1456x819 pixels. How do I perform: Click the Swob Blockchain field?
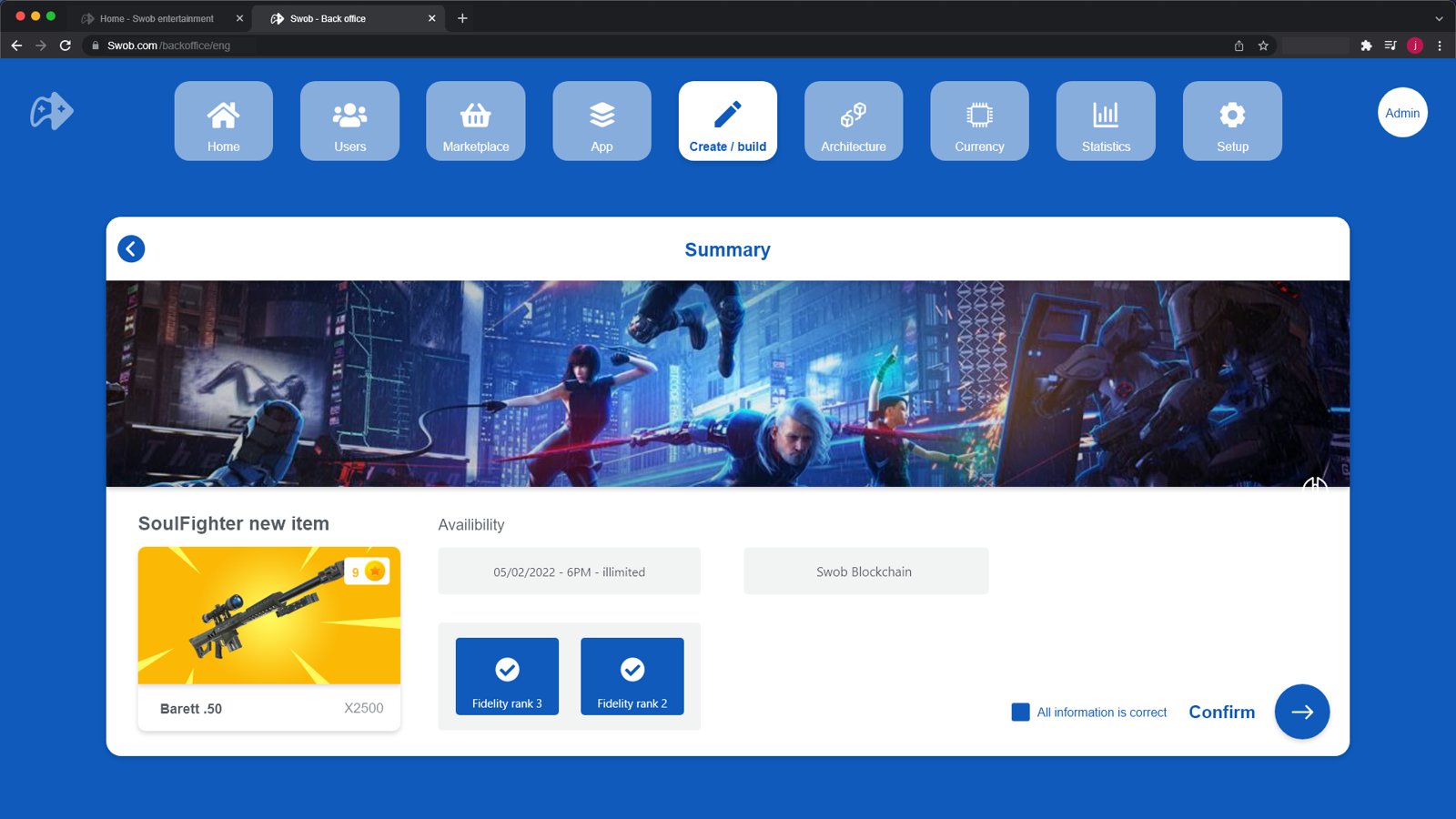point(865,571)
